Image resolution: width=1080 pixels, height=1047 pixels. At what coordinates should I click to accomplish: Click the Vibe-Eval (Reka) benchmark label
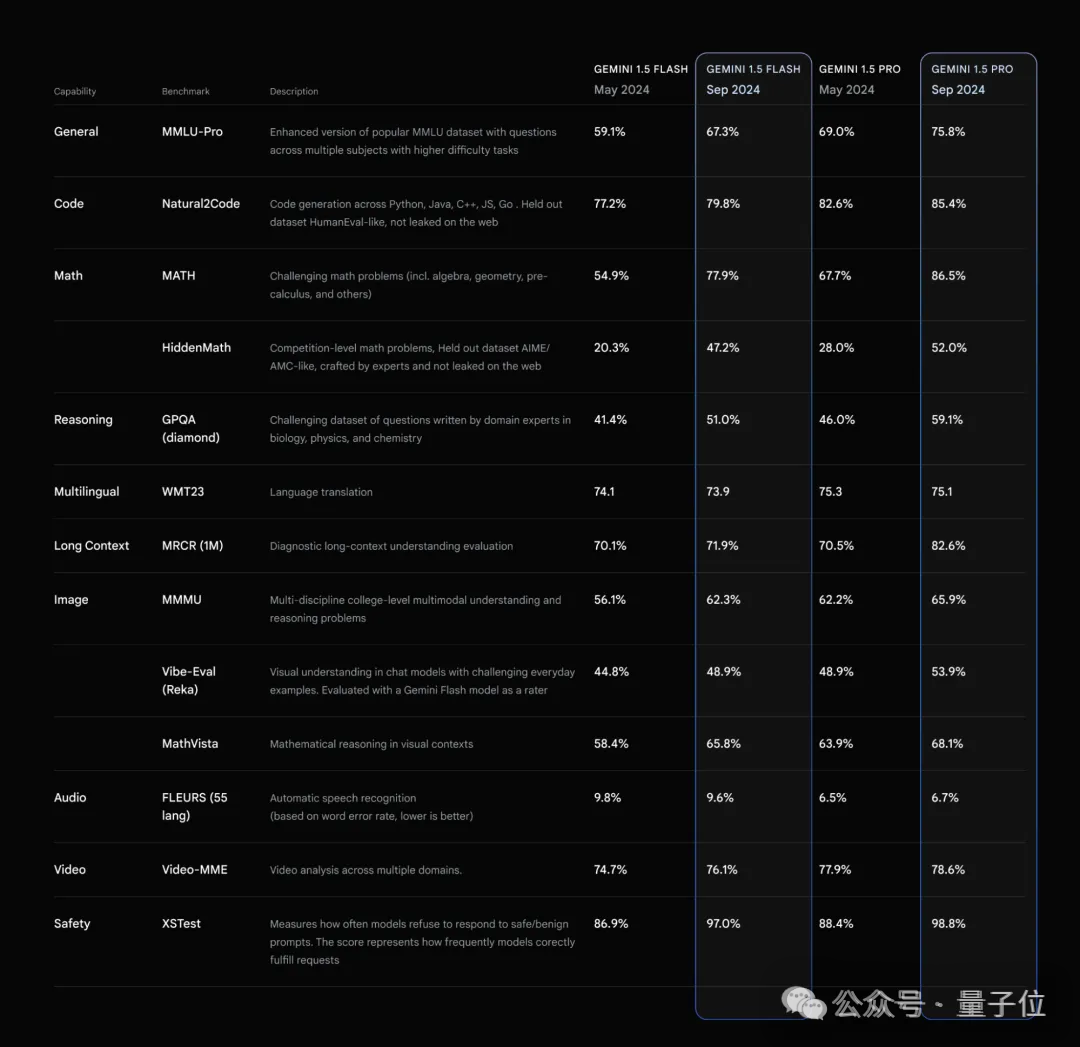189,681
